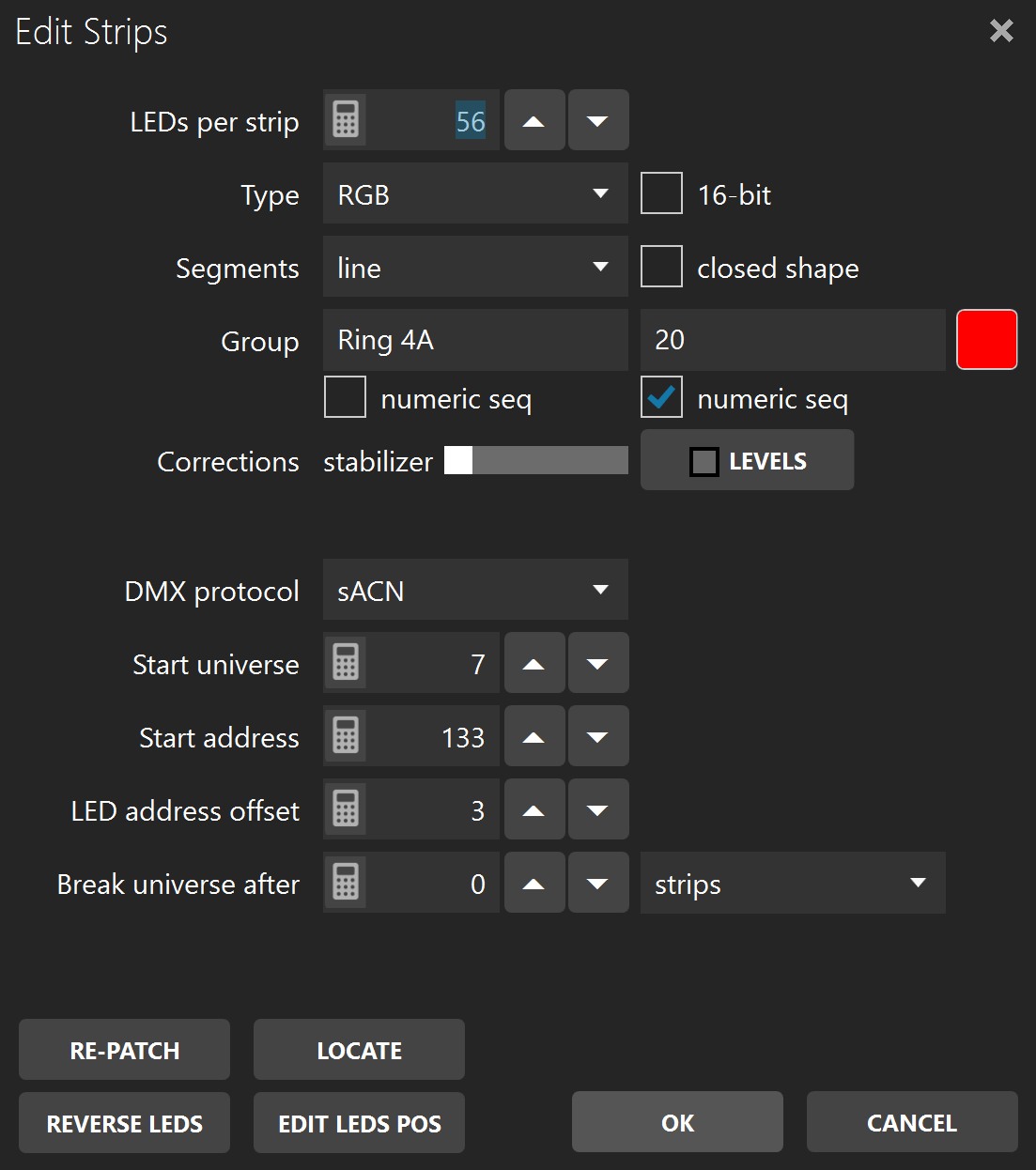Click the group number field showing 20
Image resolution: width=1036 pixels, height=1170 pixels.
coord(793,340)
